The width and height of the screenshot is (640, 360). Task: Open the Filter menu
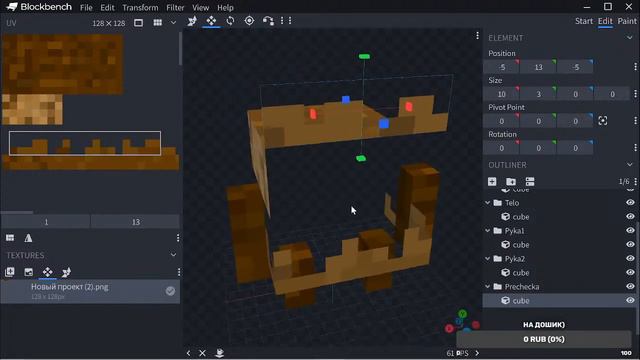(x=175, y=7)
